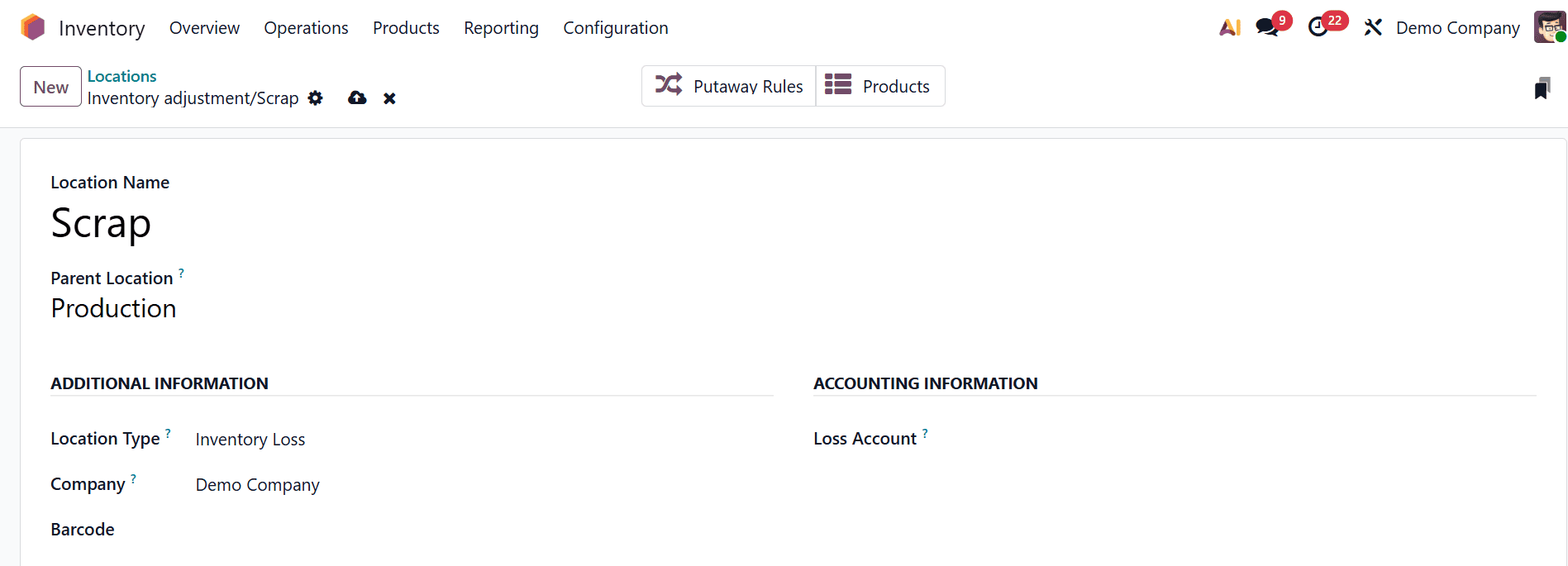This screenshot has height=566, width=1568.
Task: Change the Parent Location from Production
Action: pos(113,308)
